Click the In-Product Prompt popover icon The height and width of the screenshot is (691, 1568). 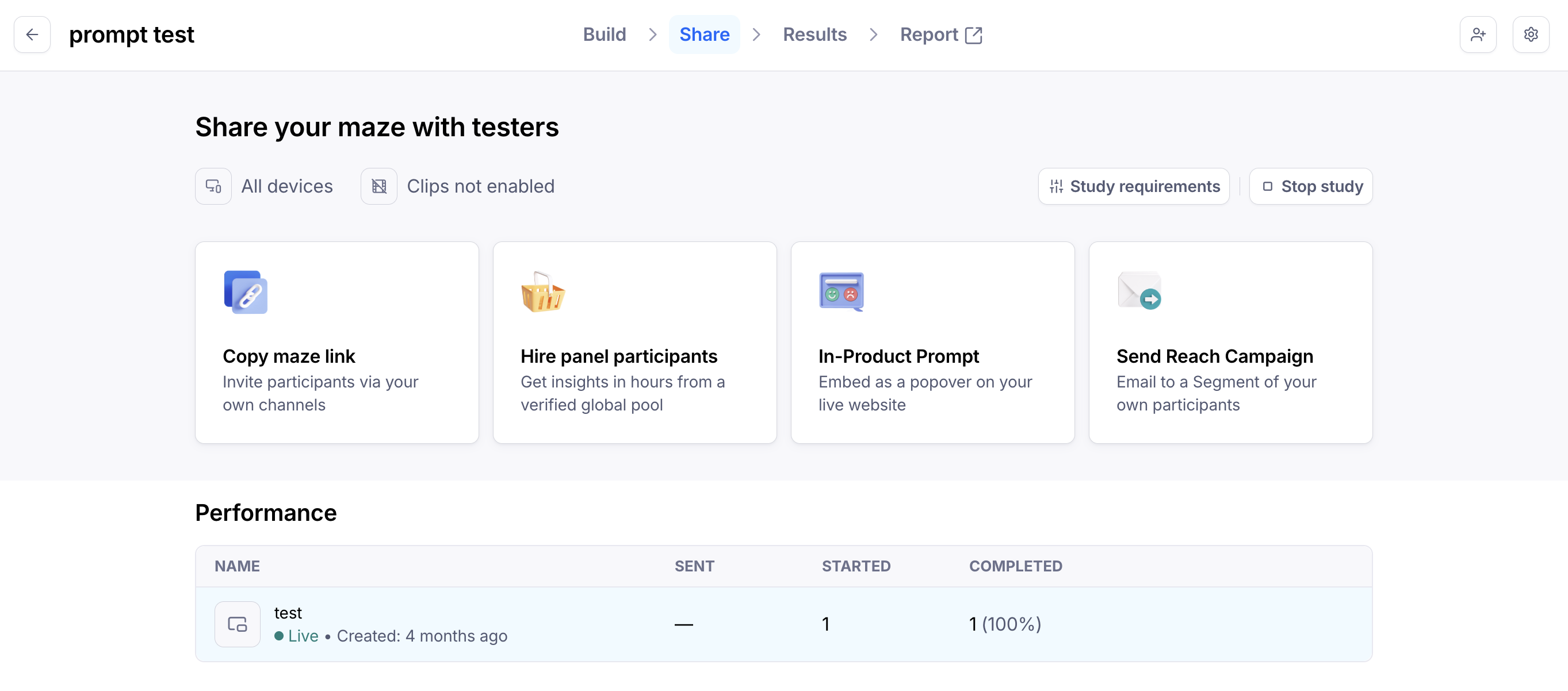click(x=841, y=293)
